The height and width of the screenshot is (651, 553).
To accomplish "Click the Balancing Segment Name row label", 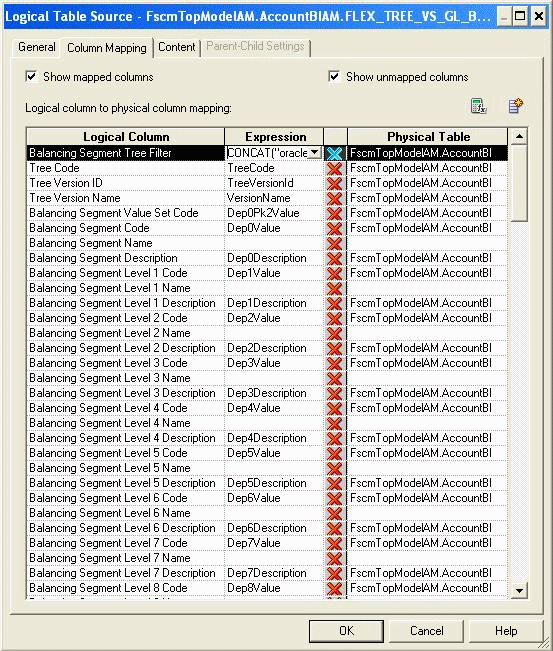I will point(91,243).
